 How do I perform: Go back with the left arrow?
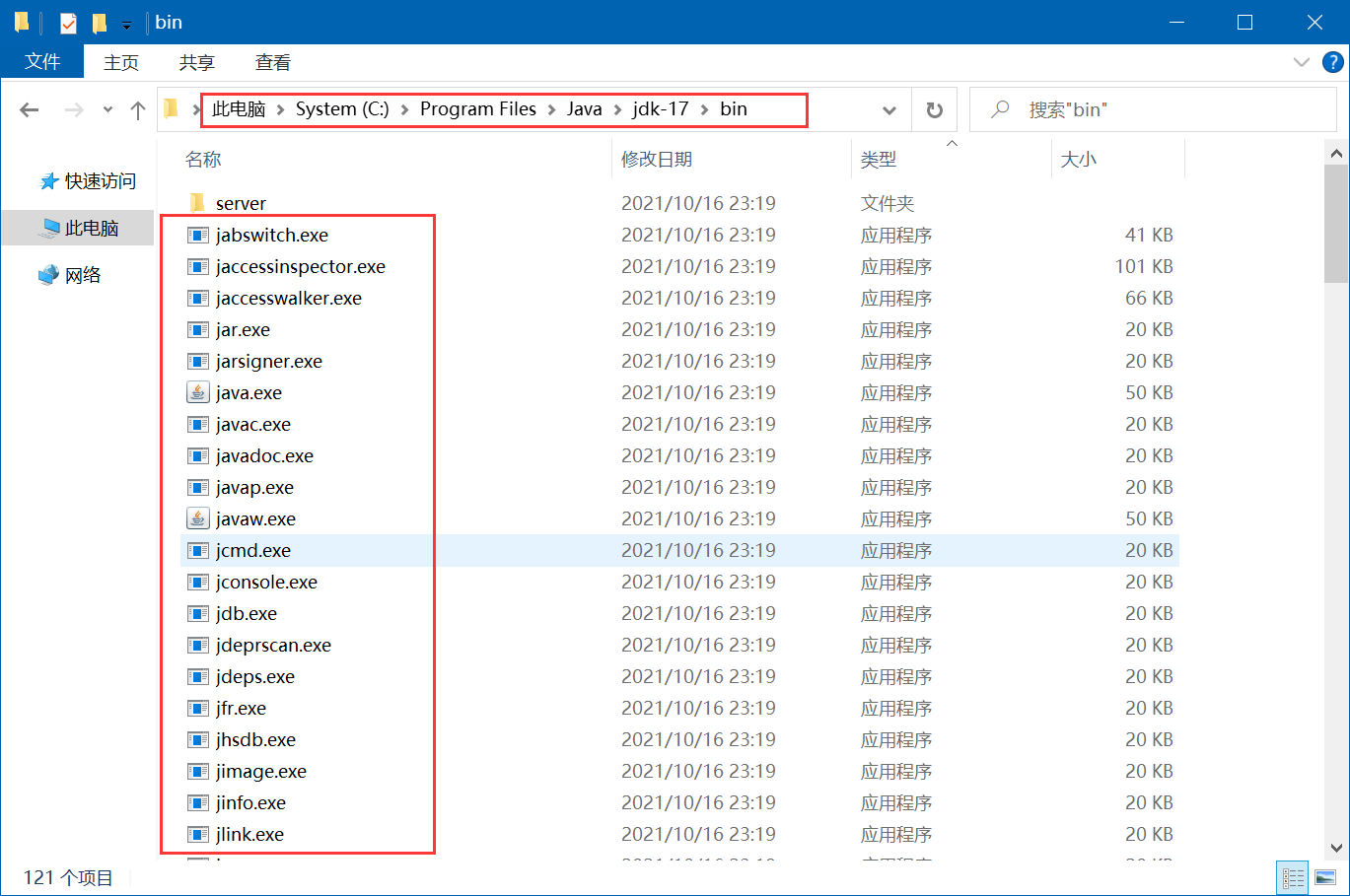point(30,109)
